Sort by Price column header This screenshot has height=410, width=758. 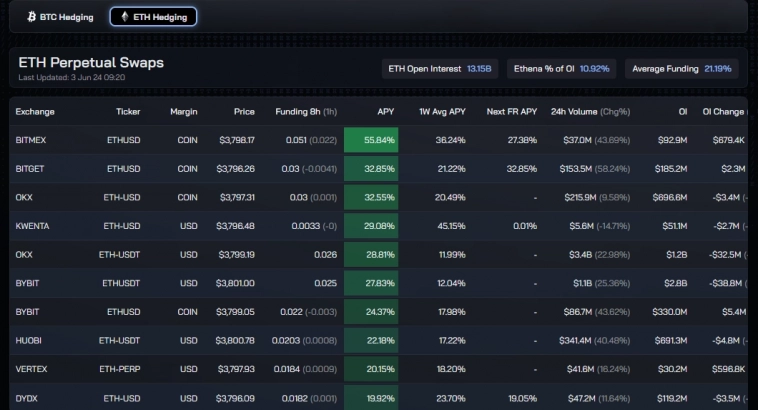tap(244, 112)
